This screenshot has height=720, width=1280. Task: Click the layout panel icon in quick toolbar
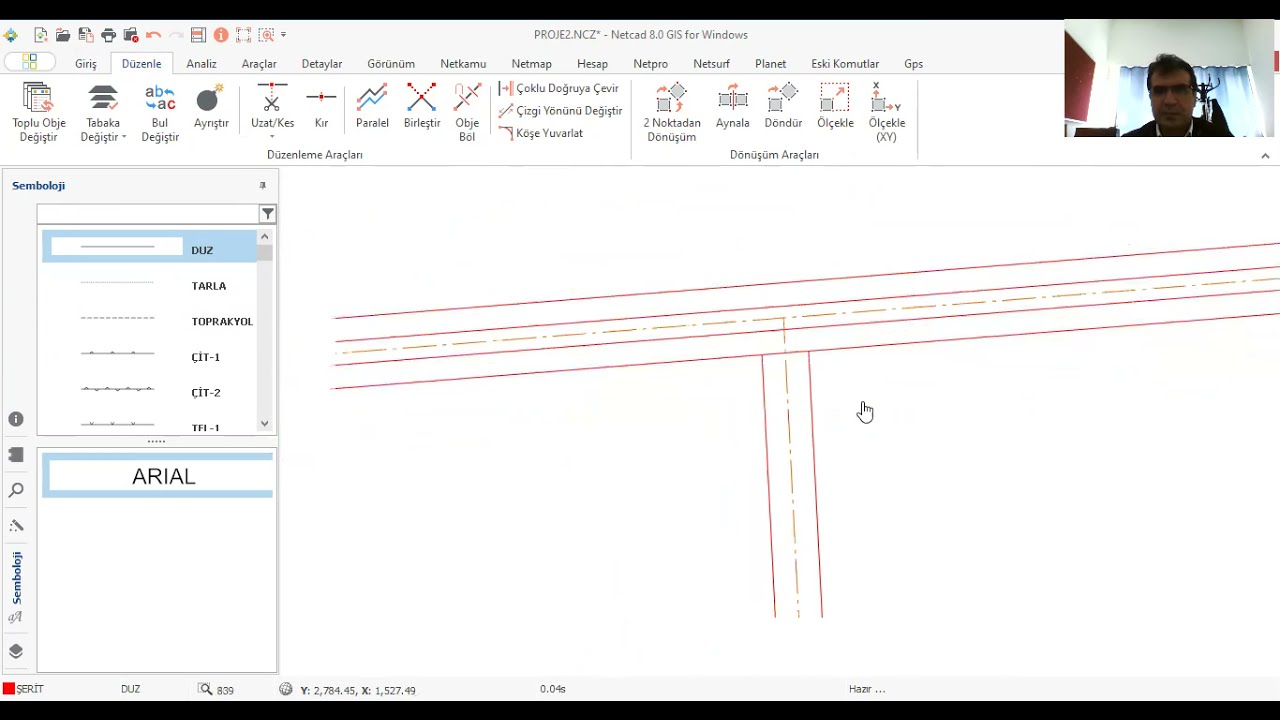198,35
